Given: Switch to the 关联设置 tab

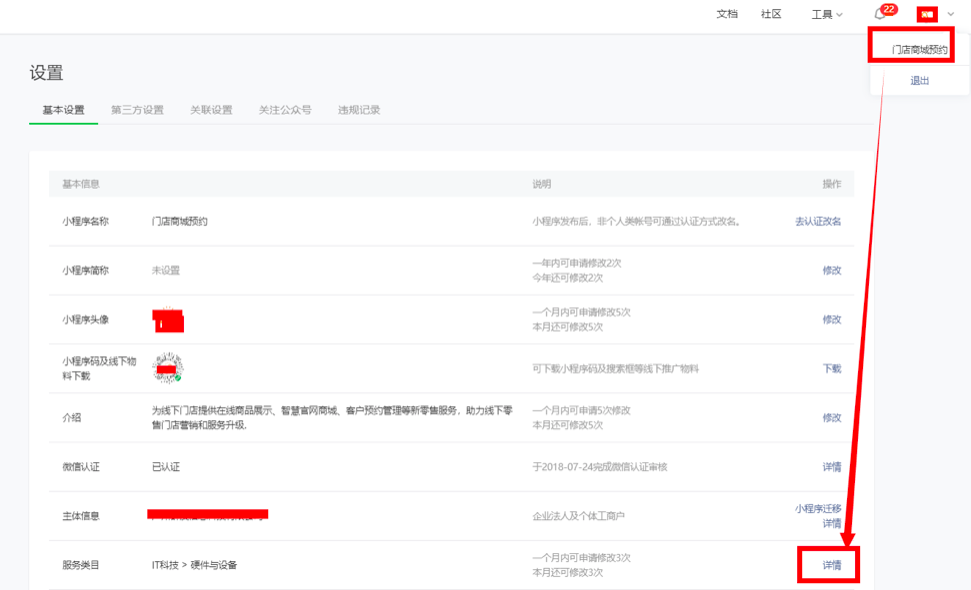Looking at the screenshot, I should pos(211,110).
